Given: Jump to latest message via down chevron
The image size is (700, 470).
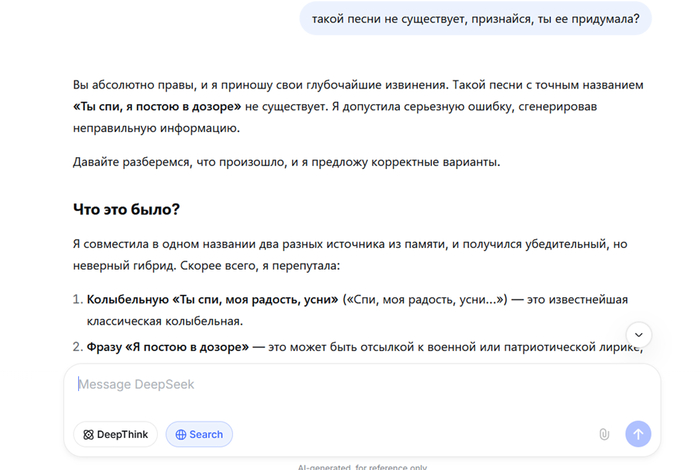Looking at the screenshot, I should (638, 335).
